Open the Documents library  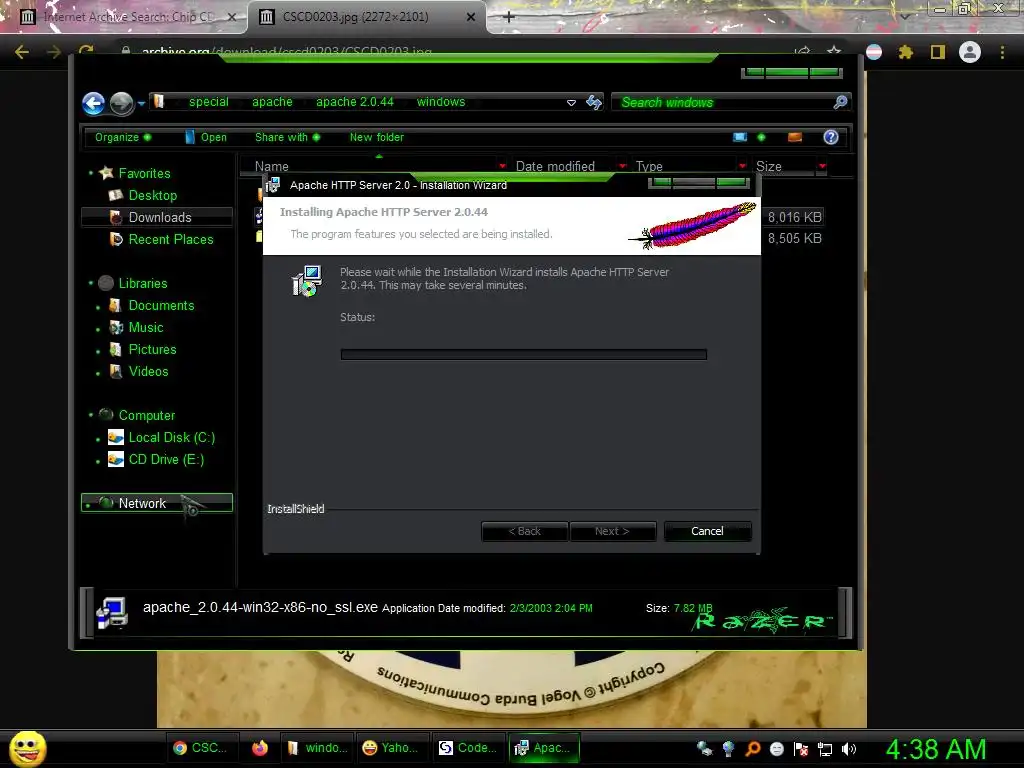(x=161, y=306)
